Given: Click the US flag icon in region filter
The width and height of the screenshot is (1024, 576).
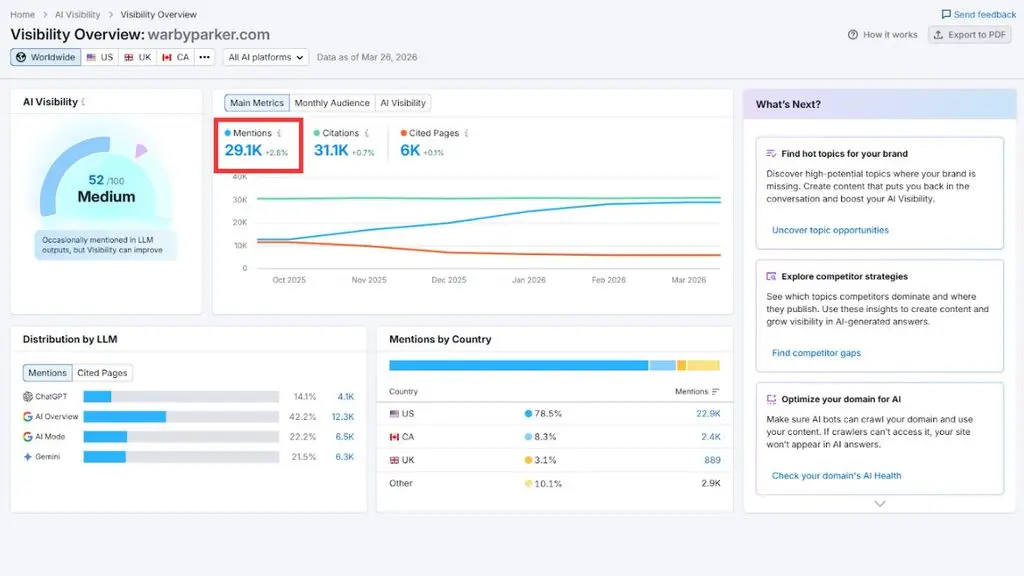Looking at the screenshot, I should pos(91,57).
